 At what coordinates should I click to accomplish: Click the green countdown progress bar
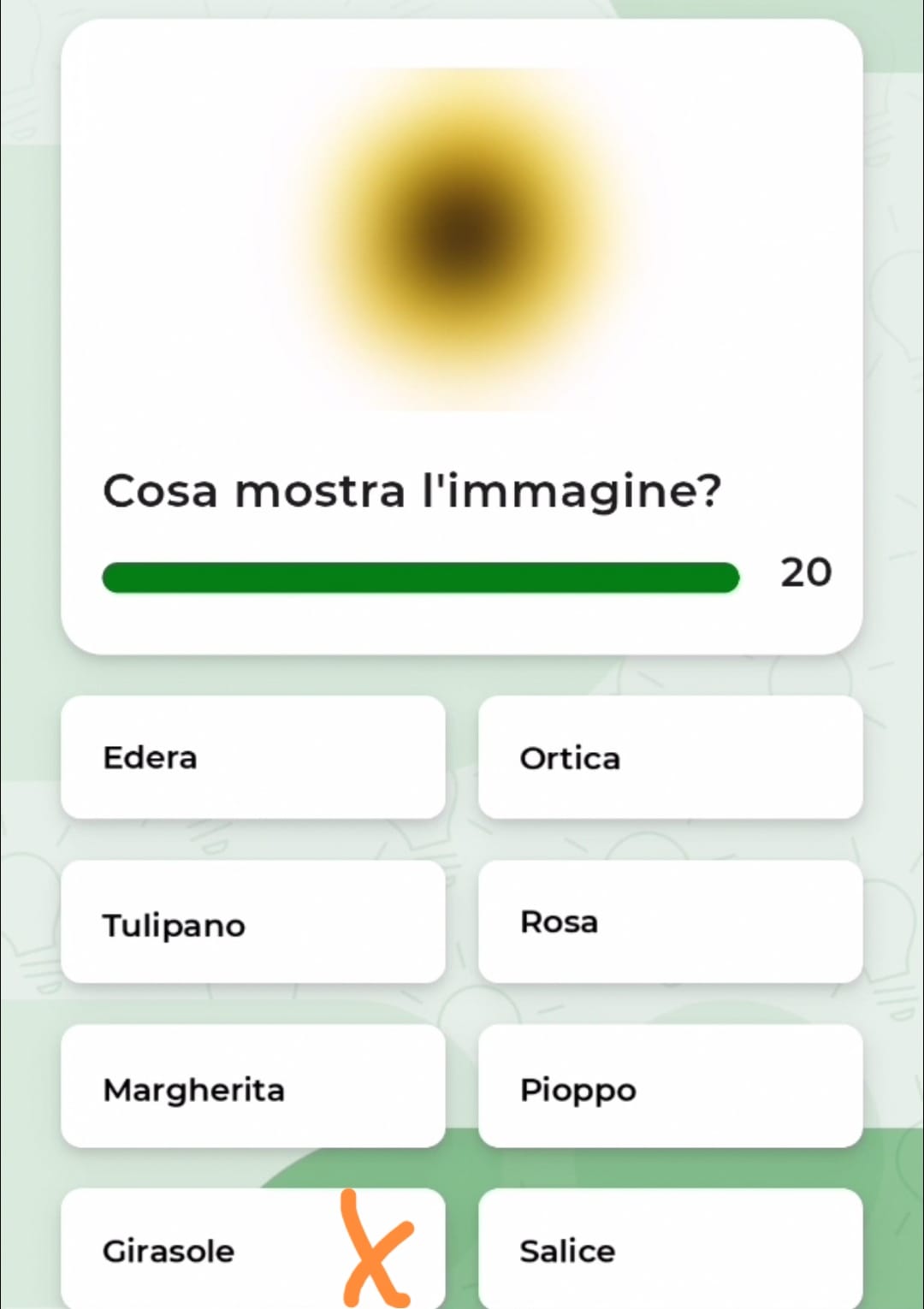[419, 577]
